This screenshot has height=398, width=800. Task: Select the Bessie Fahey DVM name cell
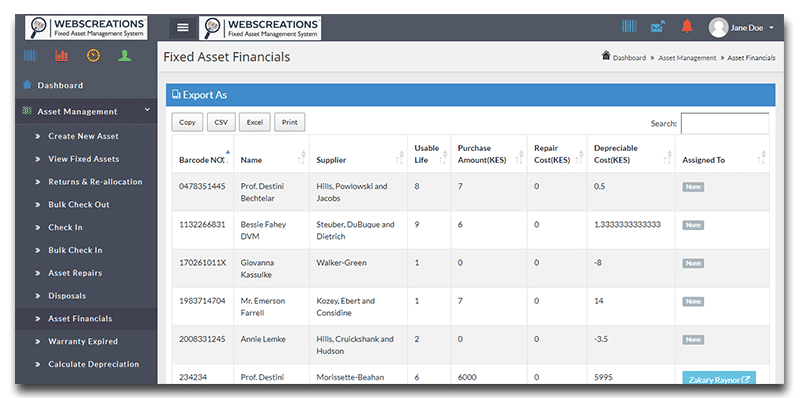[271, 231]
